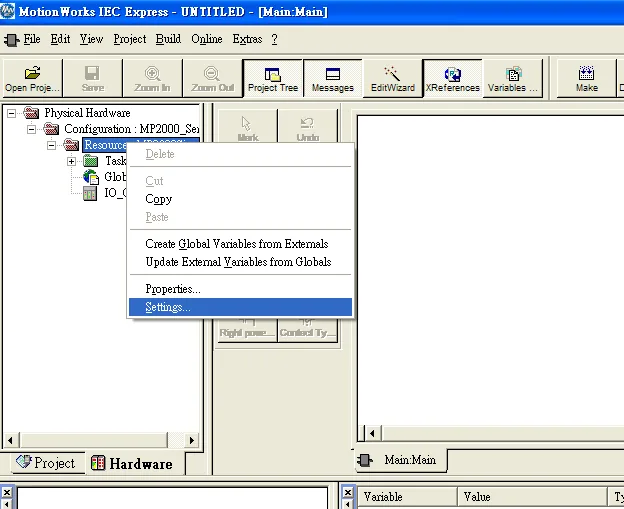Click the Make build icon
624x509 pixels.
point(587,78)
